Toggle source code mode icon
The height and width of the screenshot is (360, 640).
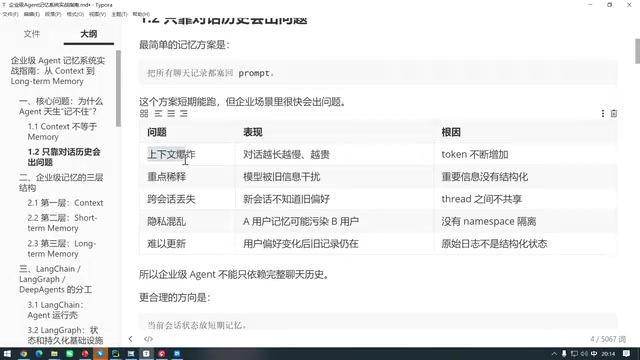coord(148,339)
